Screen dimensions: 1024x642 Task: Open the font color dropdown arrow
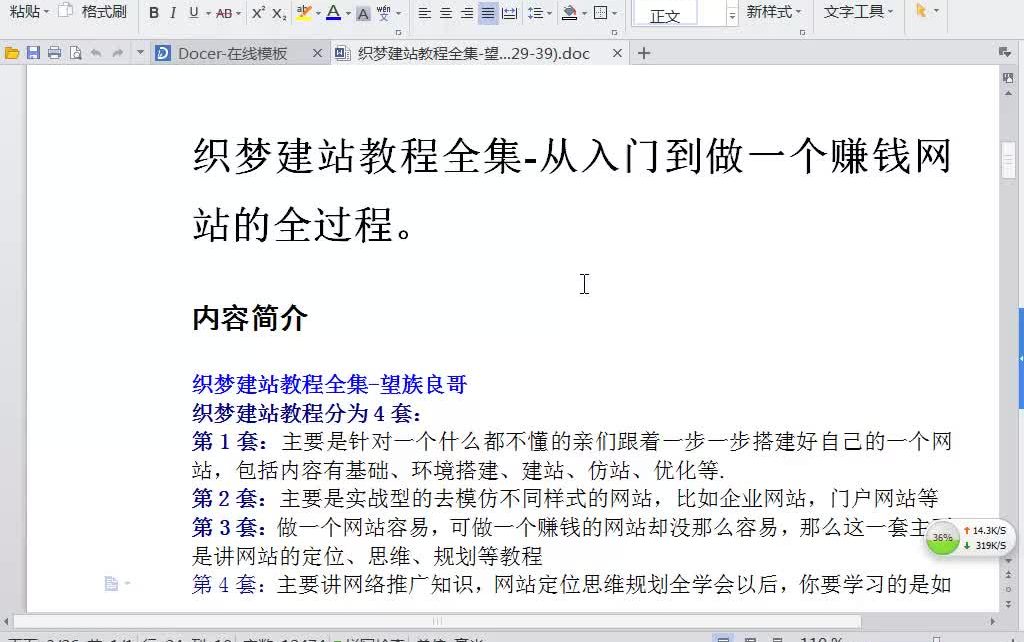pos(348,14)
